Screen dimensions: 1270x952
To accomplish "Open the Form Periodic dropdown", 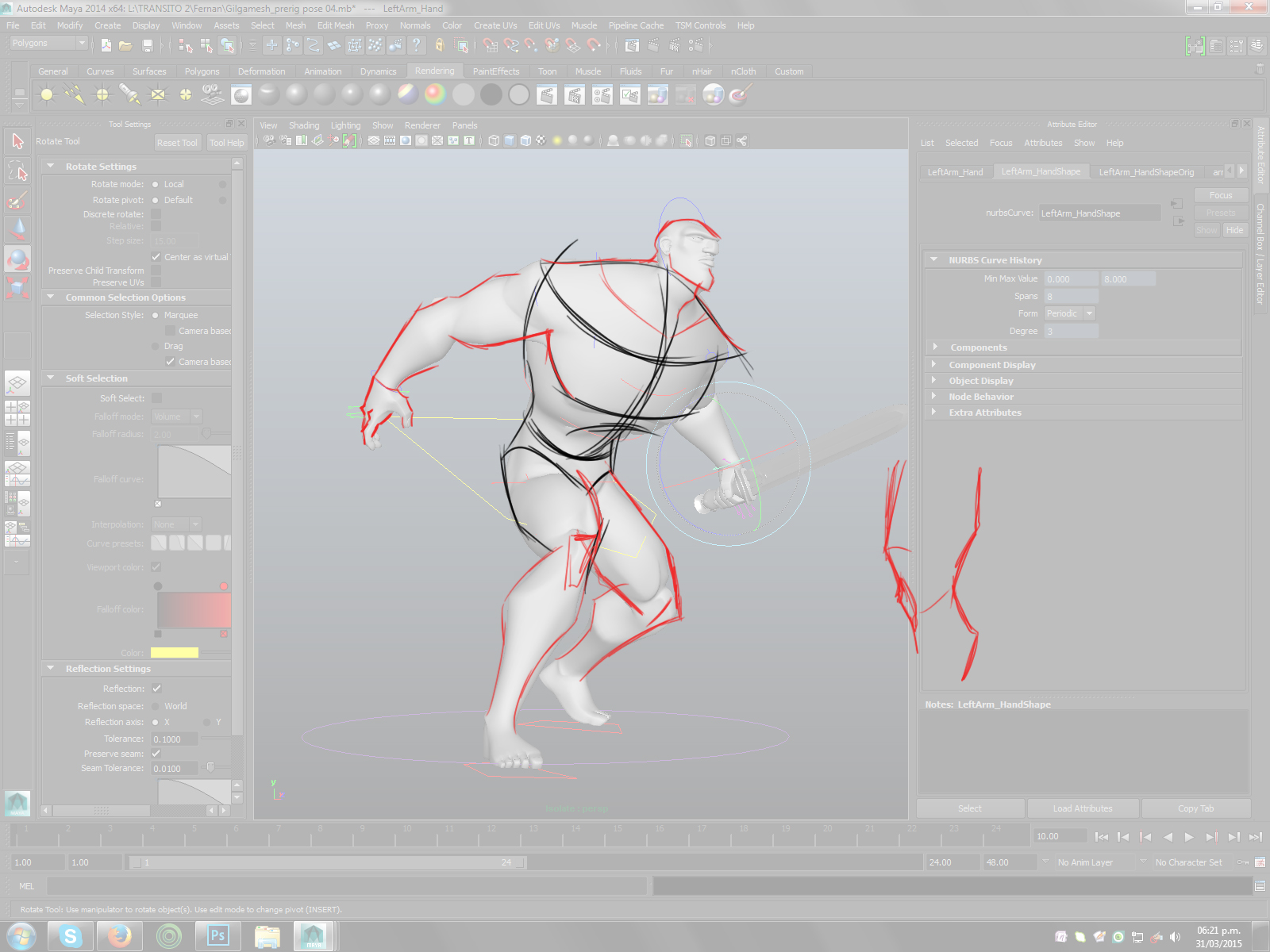I will coord(1070,313).
